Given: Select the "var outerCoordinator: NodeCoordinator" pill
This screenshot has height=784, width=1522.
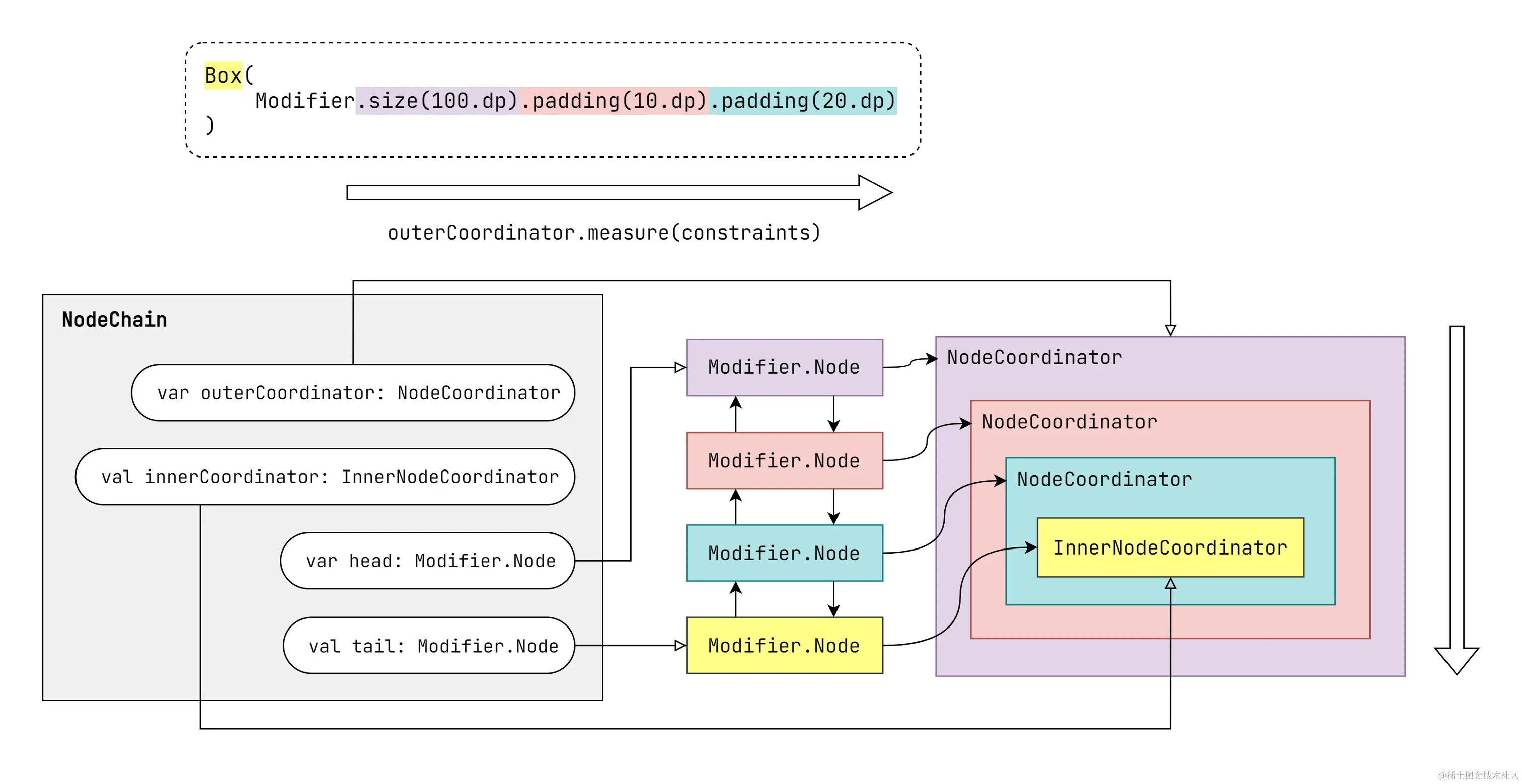Looking at the screenshot, I should coord(353,393).
